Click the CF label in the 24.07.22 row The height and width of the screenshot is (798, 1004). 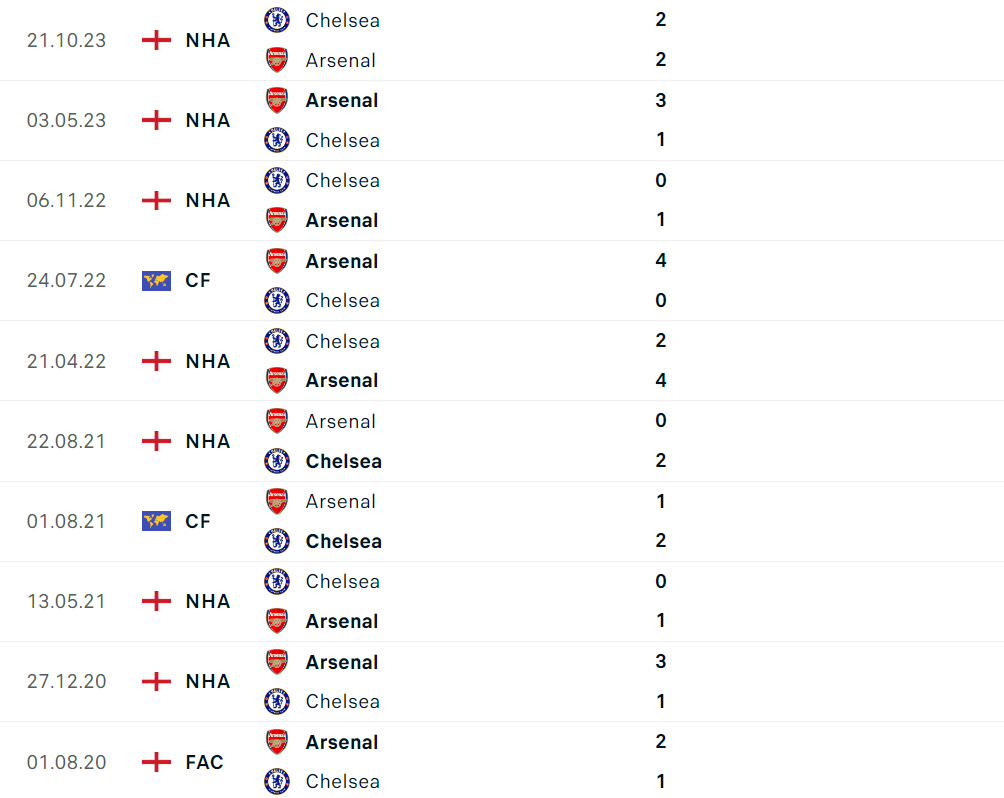tap(198, 281)
